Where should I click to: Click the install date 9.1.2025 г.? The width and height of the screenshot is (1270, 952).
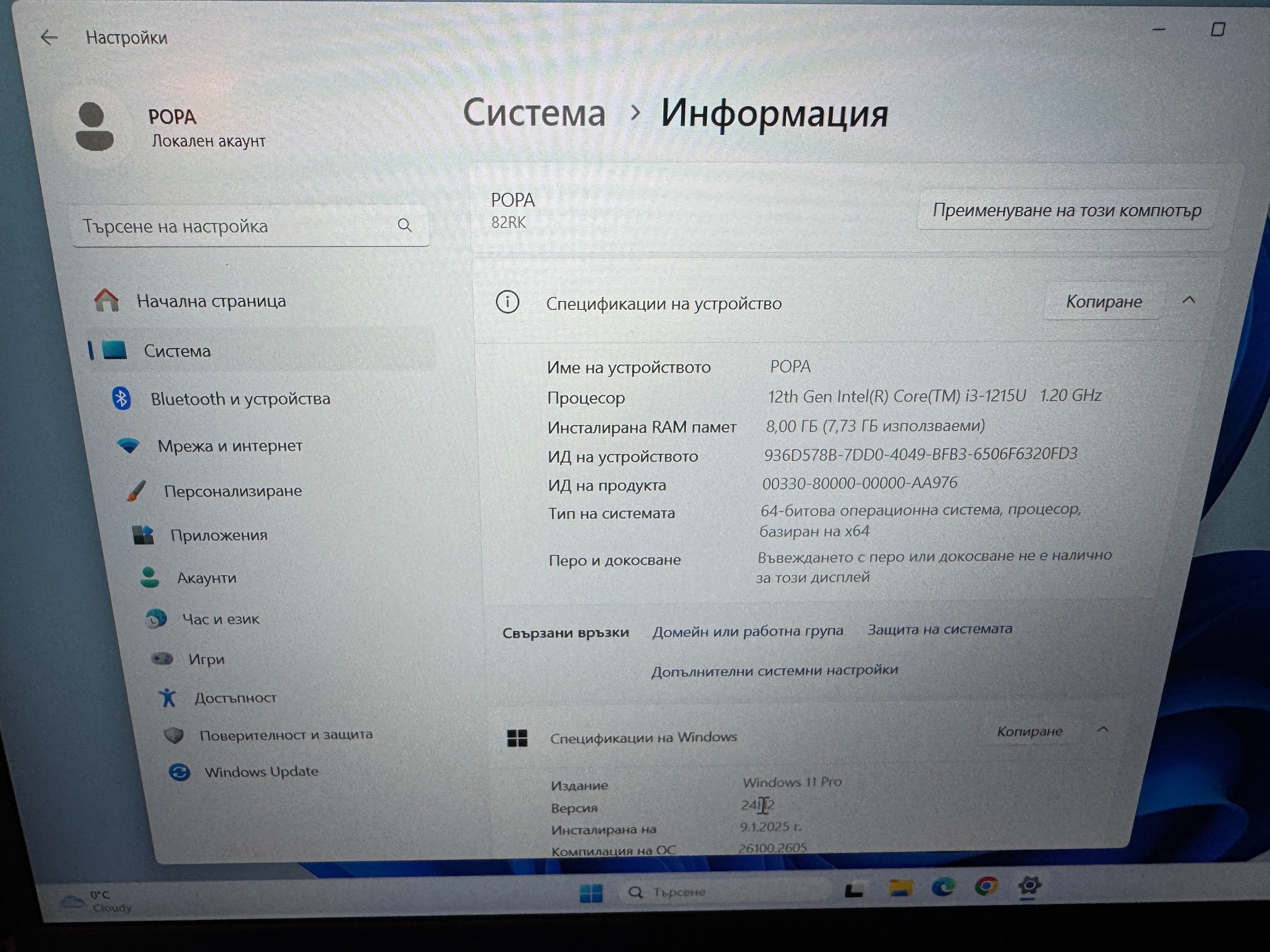(x=770, y=827)
